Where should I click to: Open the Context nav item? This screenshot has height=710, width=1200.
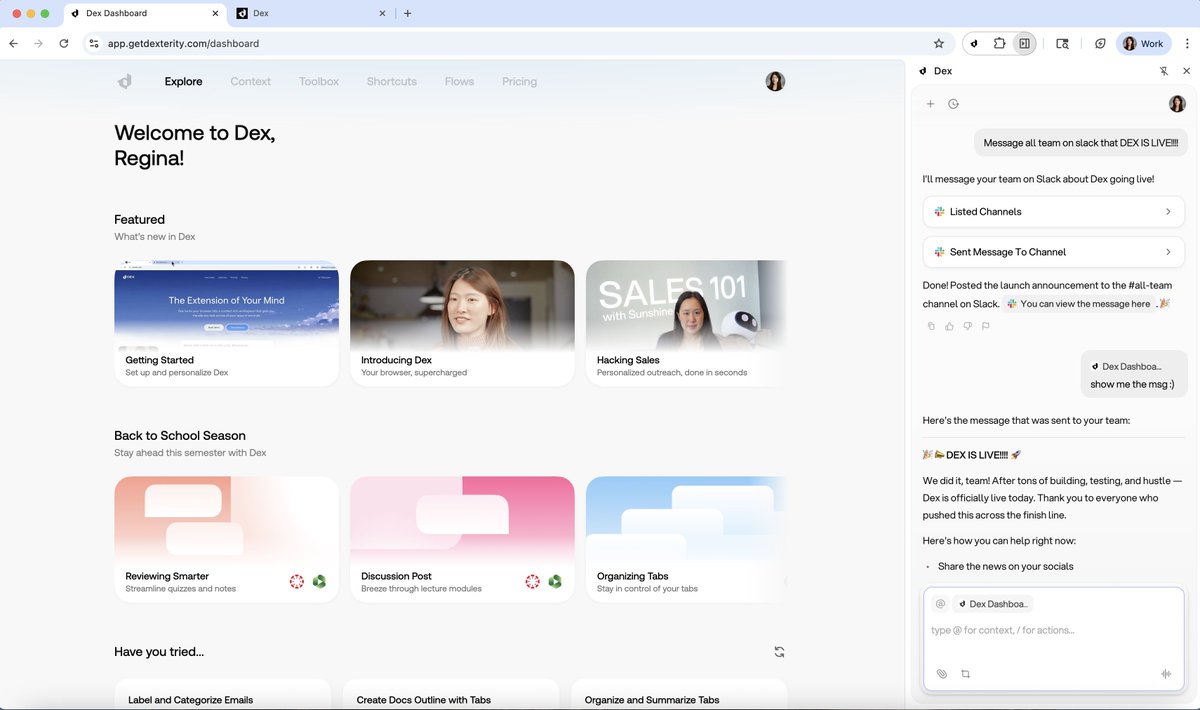250,82
